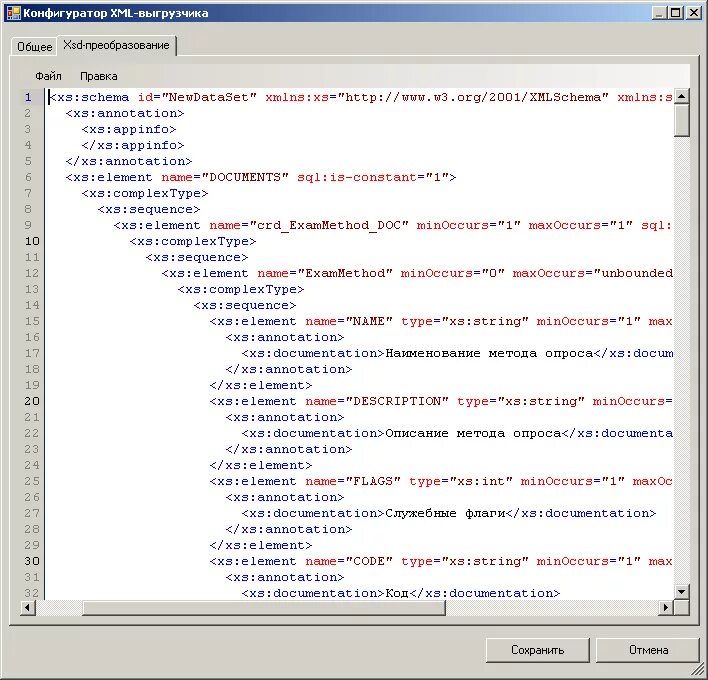Close the Конфигуратор XML-выгрузчика window

coord(693,13)
